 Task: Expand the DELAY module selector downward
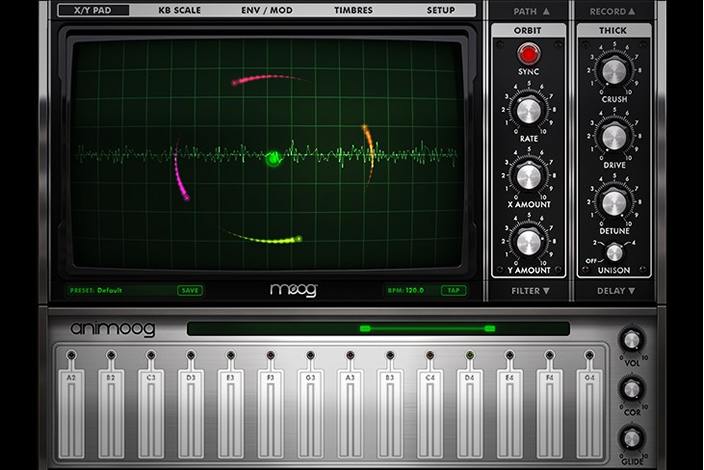pos(616,291)
